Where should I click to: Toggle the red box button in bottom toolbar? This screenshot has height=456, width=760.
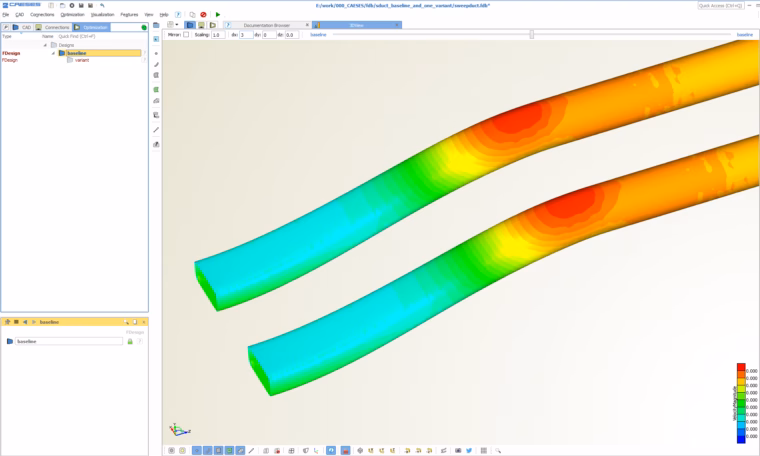[345, 451]
